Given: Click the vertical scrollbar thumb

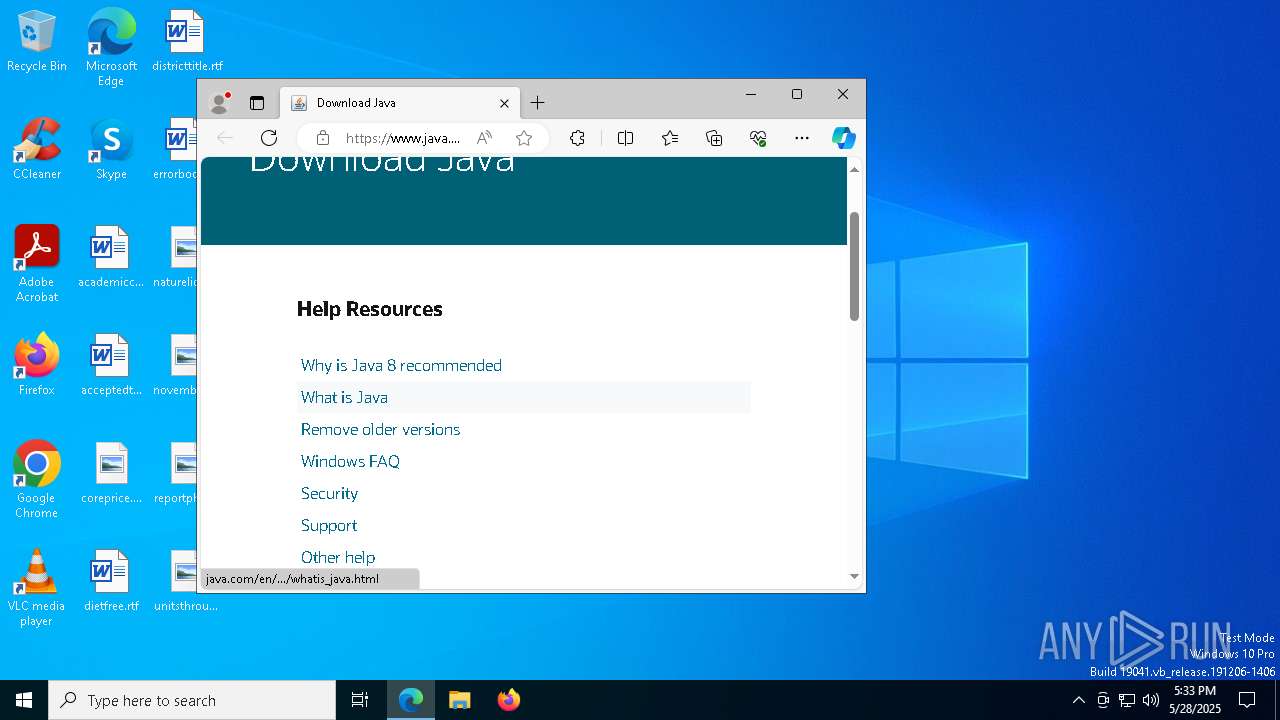Looking at the screenshot, I should (854, 266).
